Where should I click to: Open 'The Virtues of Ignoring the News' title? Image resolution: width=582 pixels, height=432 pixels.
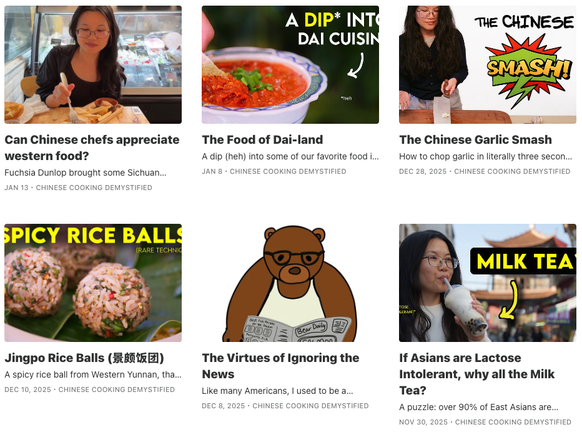281,366
